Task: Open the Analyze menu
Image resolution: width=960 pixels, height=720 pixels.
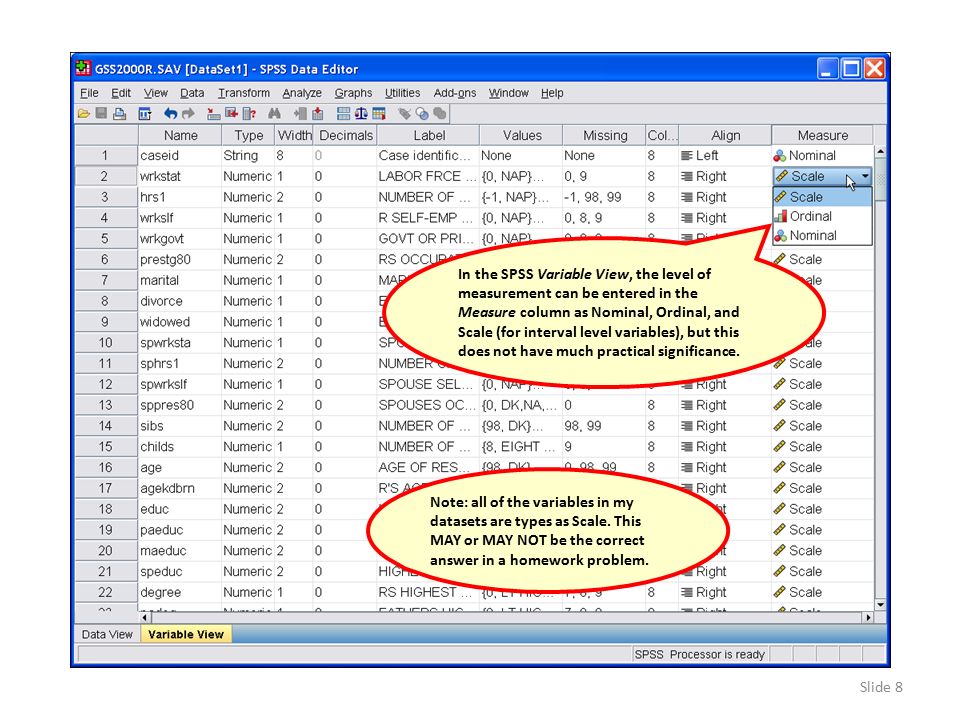Action: click(302, 93)
